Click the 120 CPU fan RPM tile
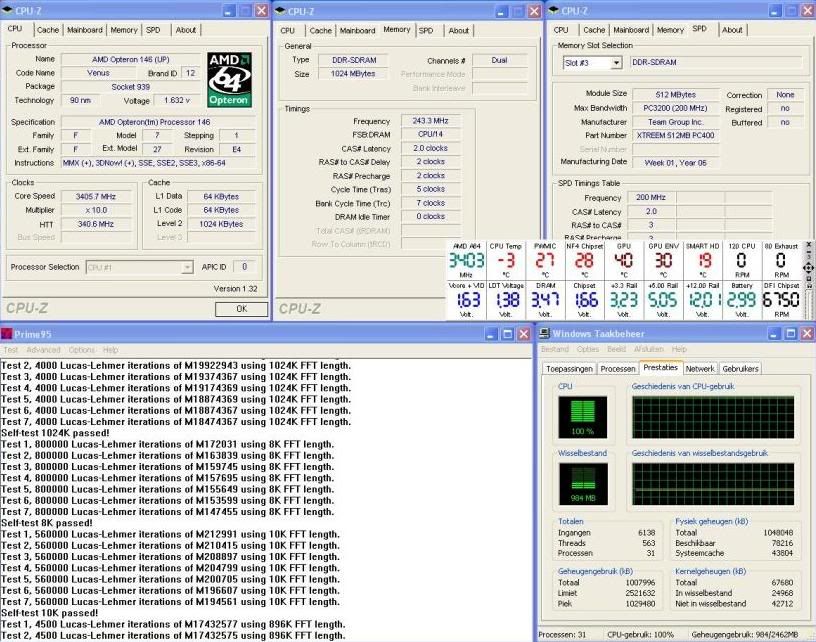816x642 pixels. 742,260
